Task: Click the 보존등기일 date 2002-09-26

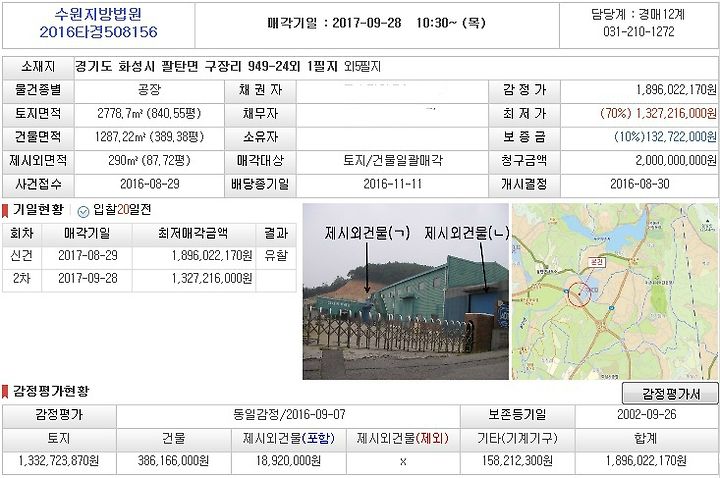Action: [647, 415]
